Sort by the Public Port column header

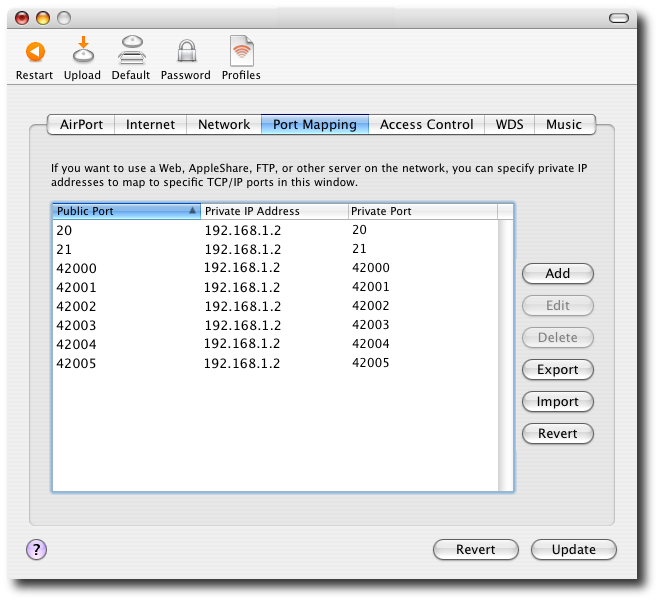click(x=126, y=211)
